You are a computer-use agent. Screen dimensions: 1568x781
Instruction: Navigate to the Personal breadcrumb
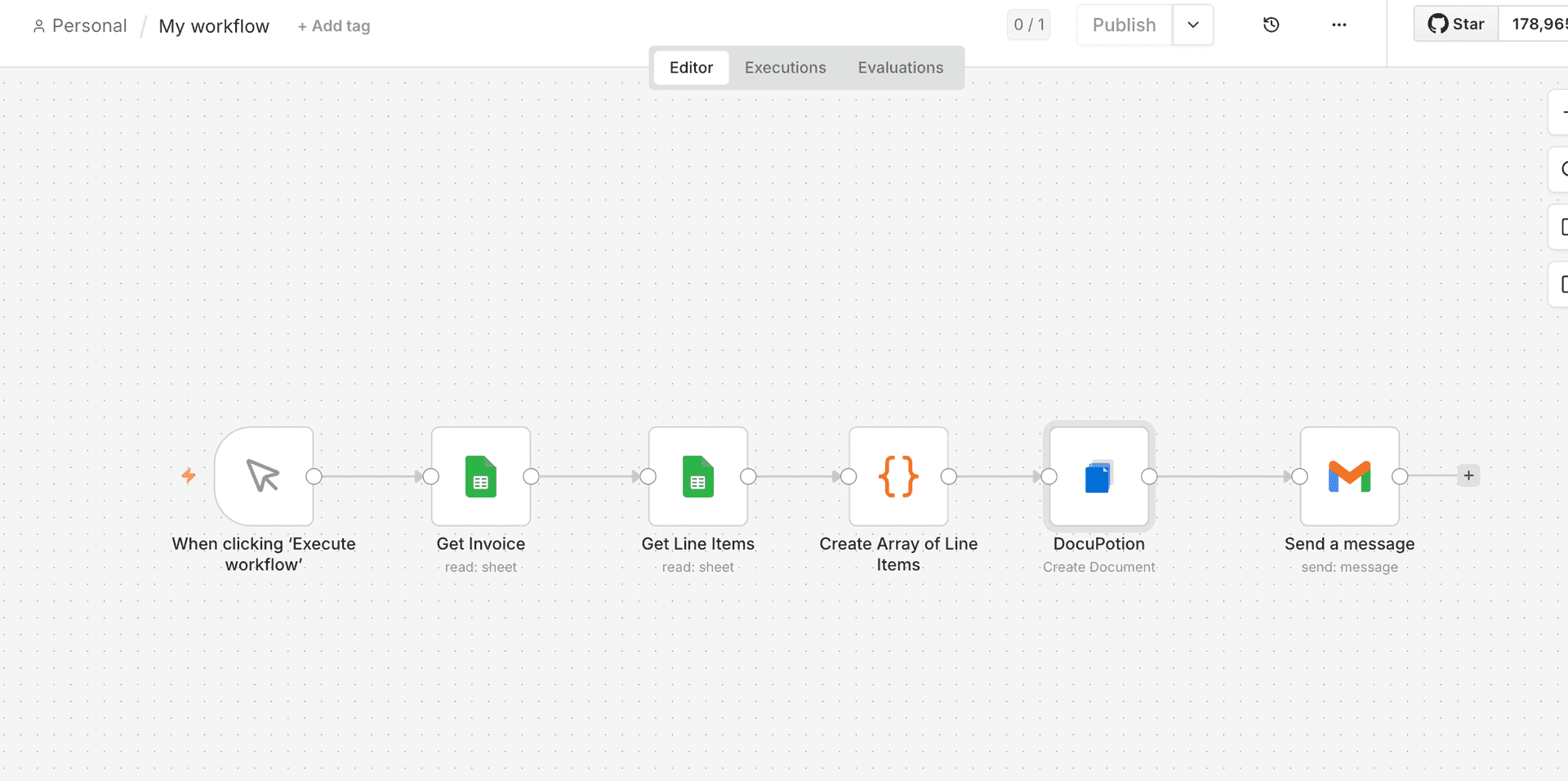88,25
